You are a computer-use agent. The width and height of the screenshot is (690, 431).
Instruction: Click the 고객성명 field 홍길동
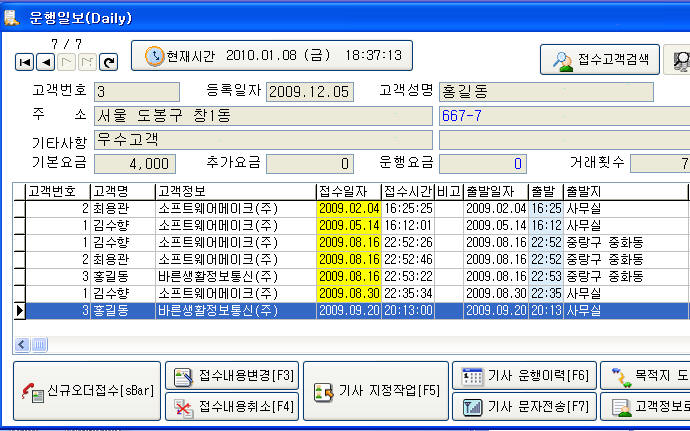[546, 92]
